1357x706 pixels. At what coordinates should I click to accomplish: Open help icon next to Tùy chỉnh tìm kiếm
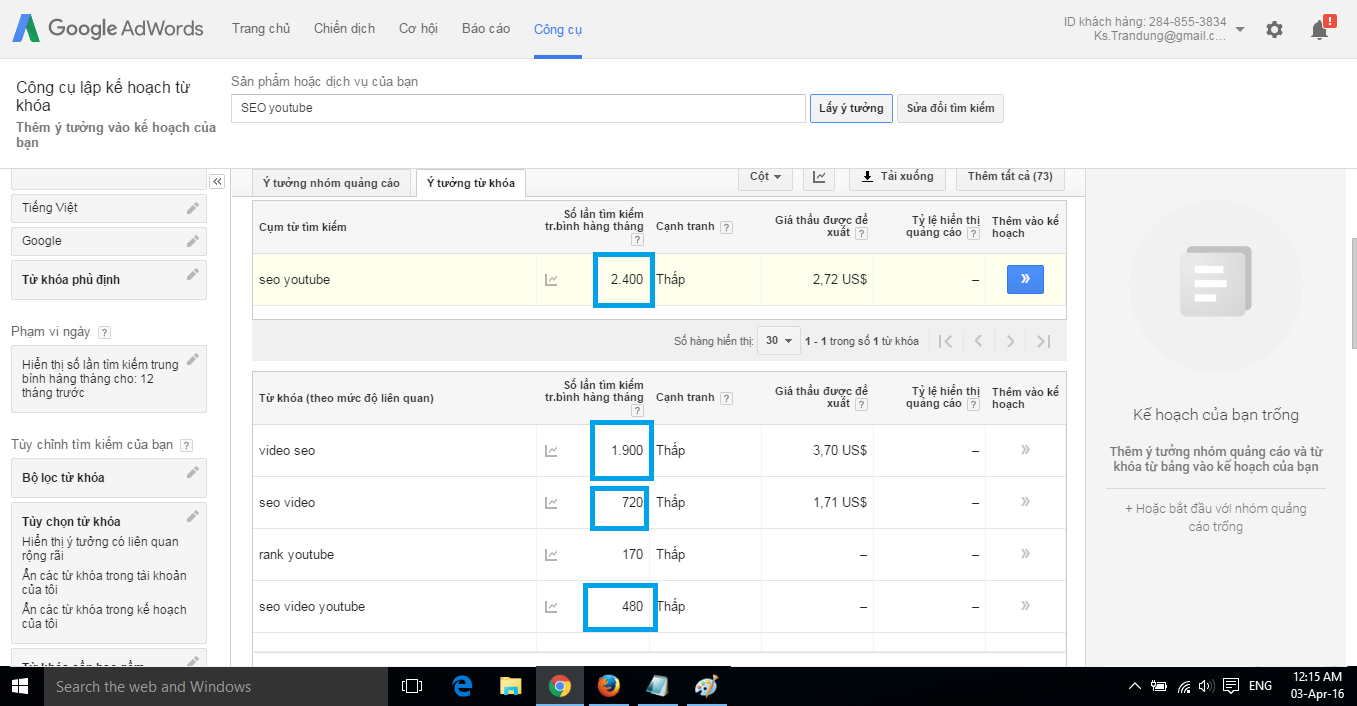[186, 445]
